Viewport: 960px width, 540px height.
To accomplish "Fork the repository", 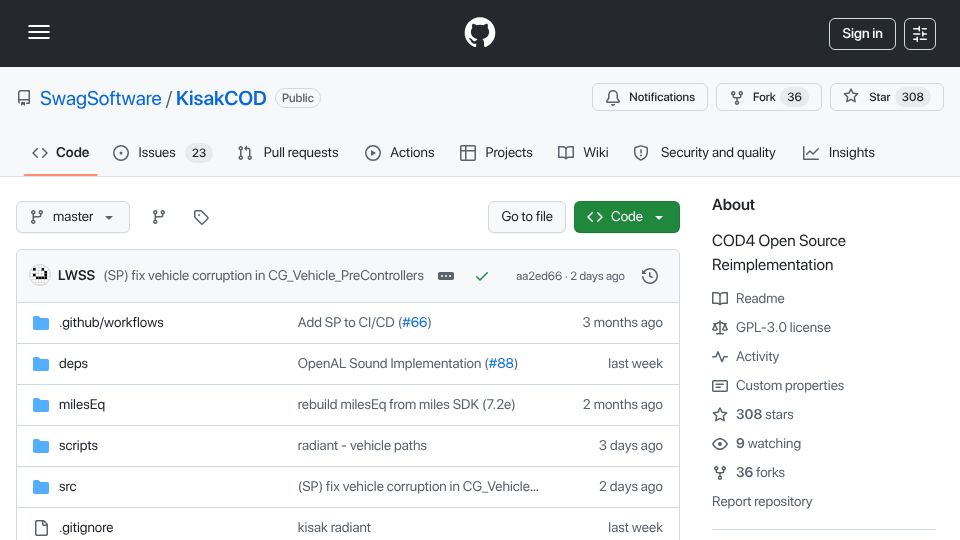I will 768,97.
